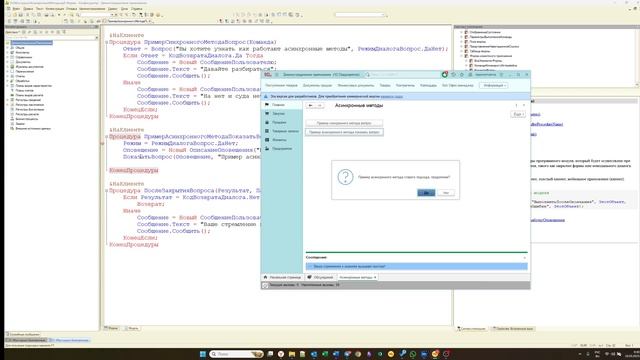Expand the Константы node in configuration tree
The image size is (640, 360).
[7, 53]
